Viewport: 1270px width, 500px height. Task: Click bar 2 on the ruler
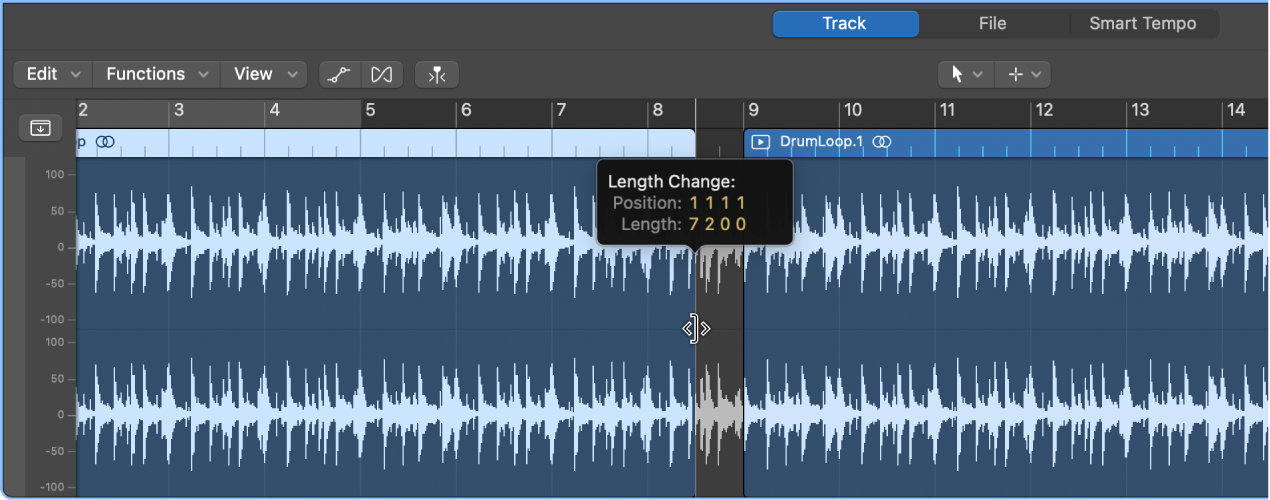coord(84,110)
